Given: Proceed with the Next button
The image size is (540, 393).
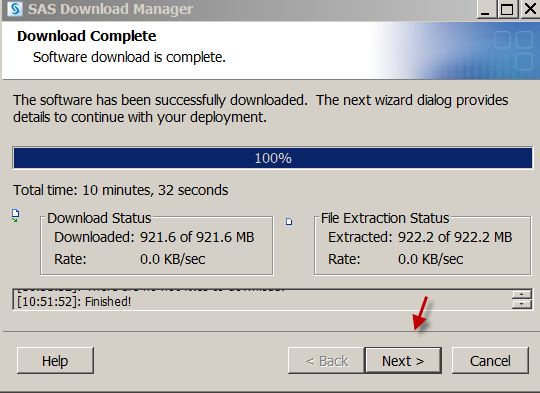Looking at the screenshot, I should (403, 361).
